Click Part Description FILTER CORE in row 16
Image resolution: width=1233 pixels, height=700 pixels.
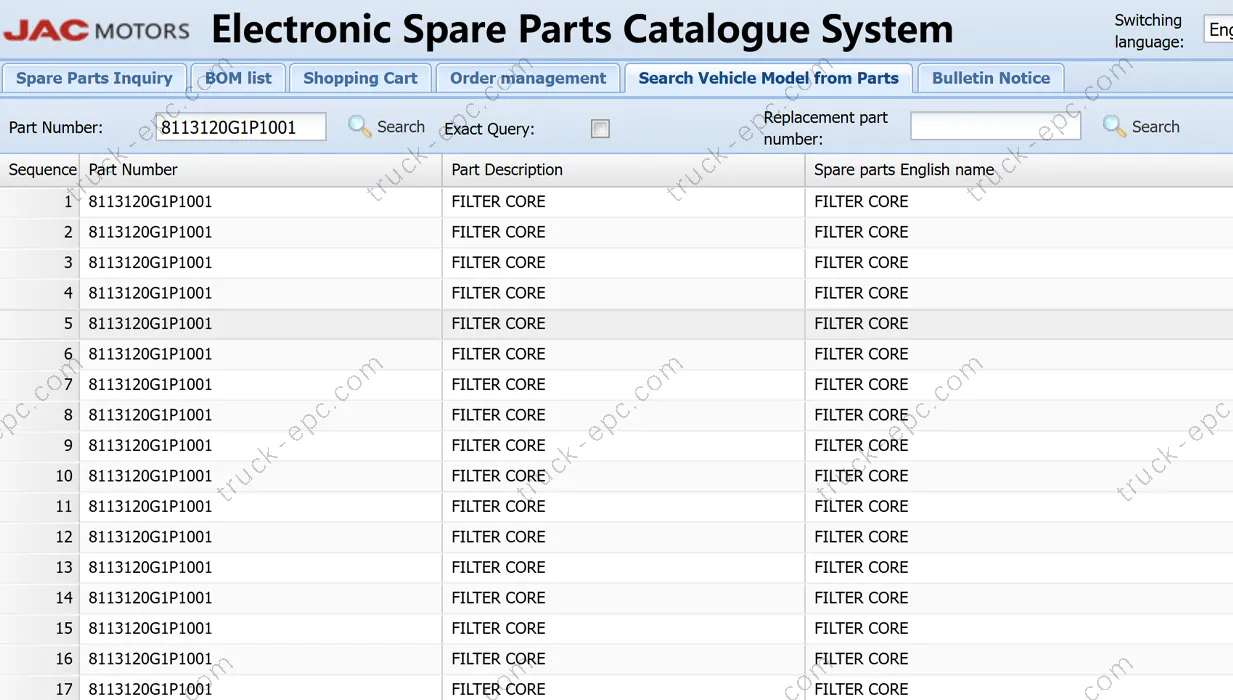(x=498, y=659)
